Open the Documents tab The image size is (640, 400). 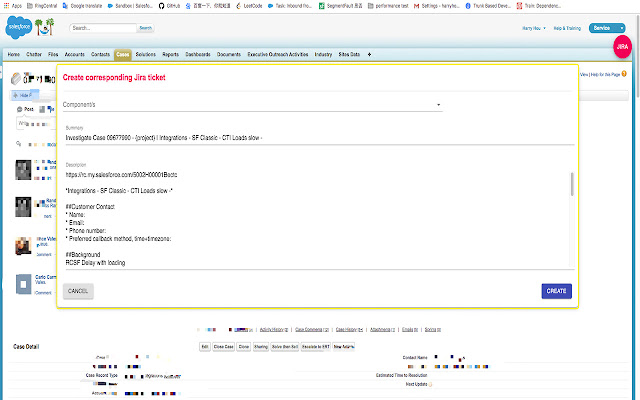pos(229,54)
